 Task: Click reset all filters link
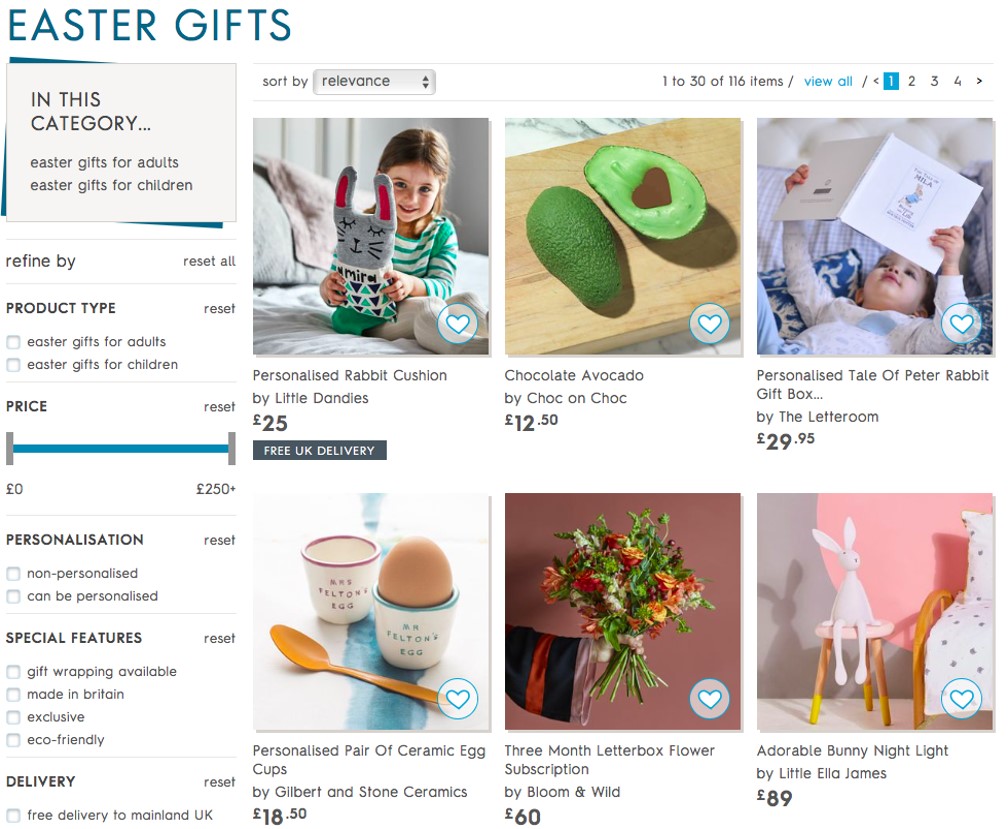click(209, 262)
